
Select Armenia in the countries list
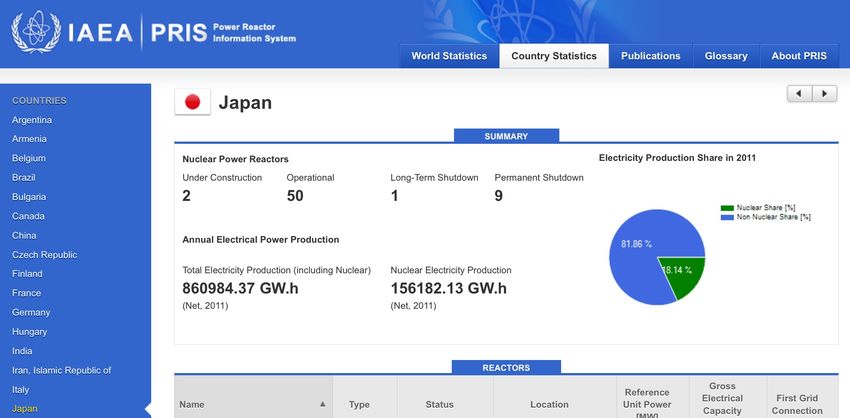(x=29, y=139)
